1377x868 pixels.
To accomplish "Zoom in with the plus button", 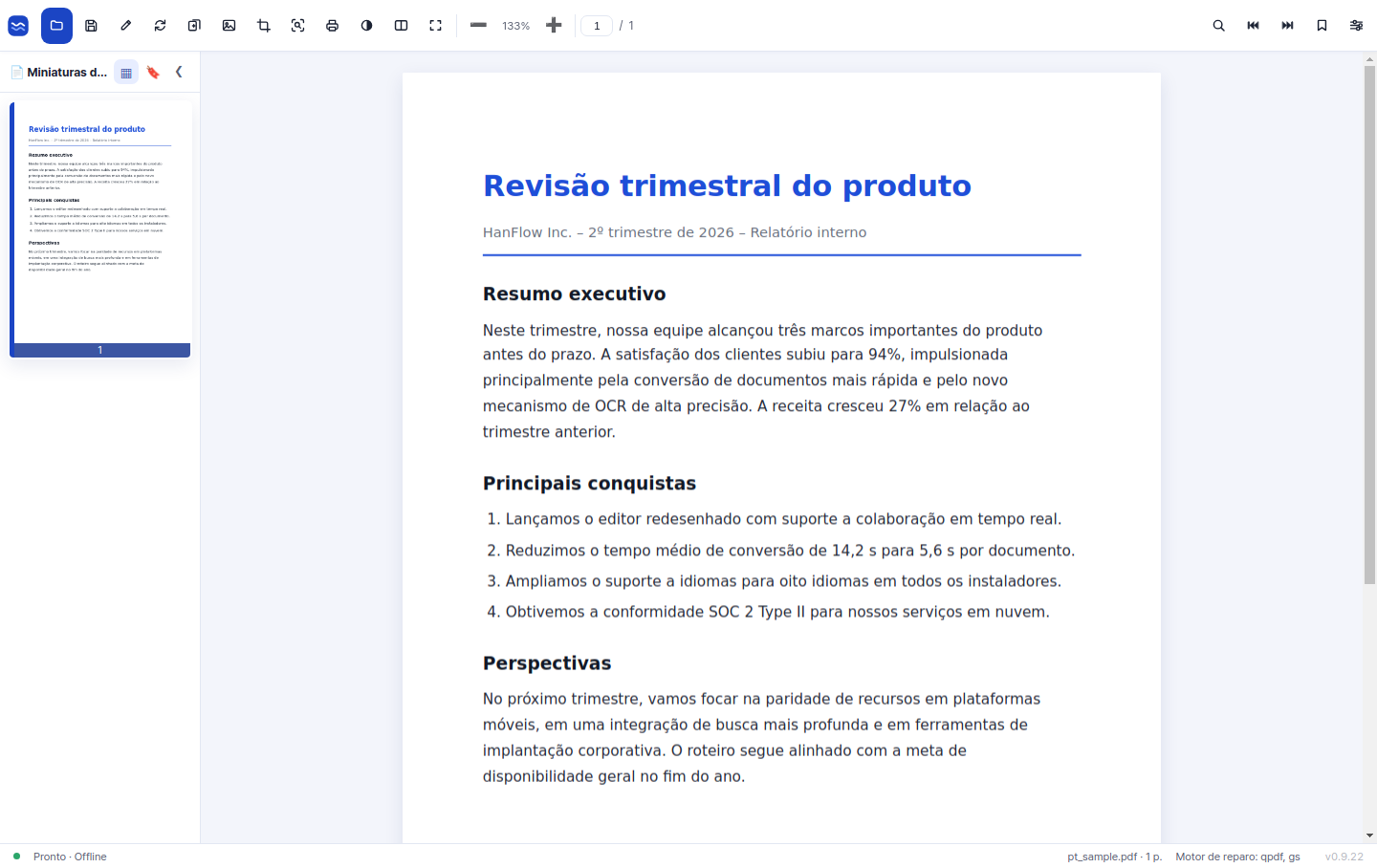I will click(x=554, y=26).
